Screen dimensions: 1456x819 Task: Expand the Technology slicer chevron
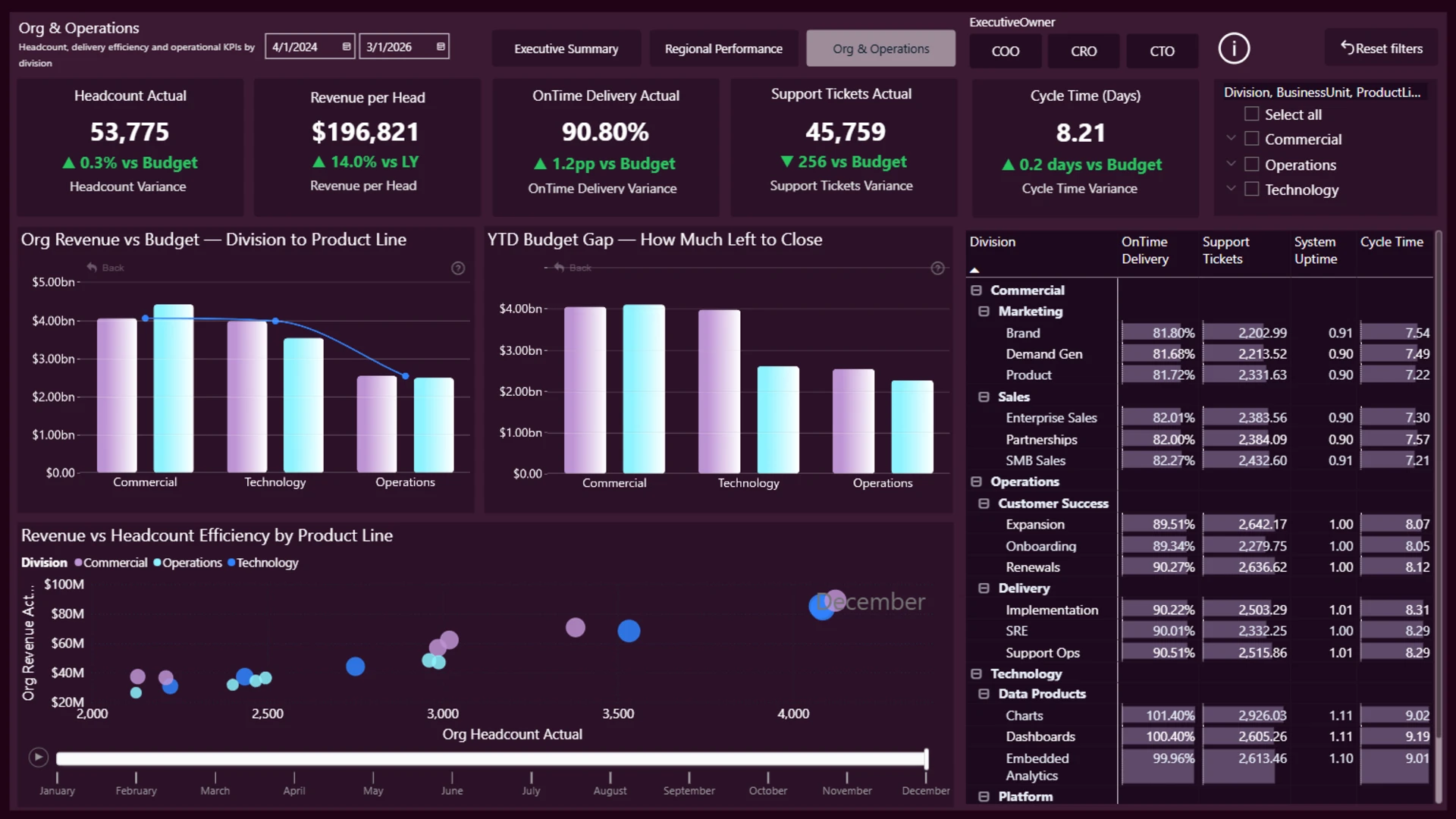click(x=1231, y=189)
